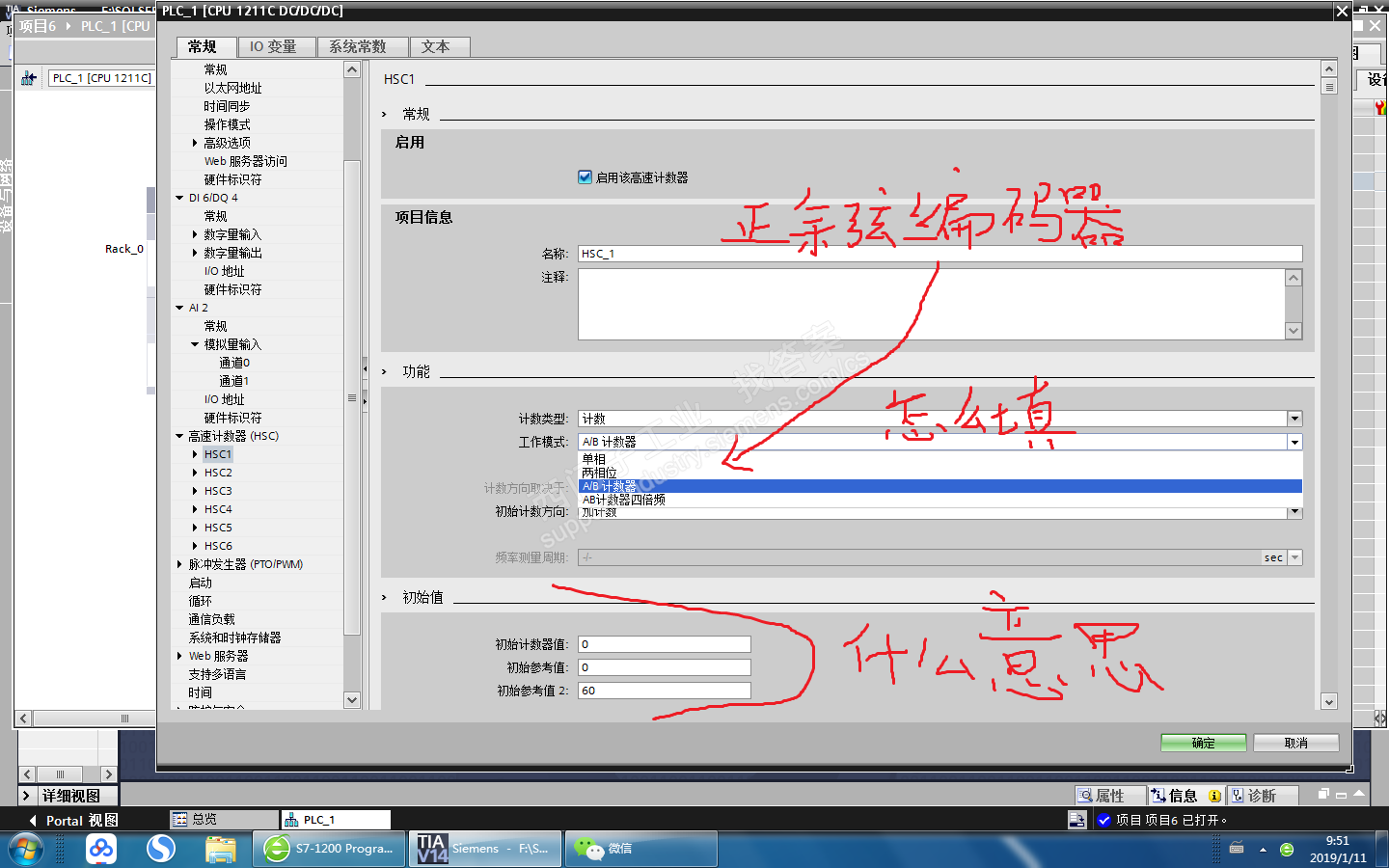Collapse the DI 6/DQ 4 tree node
The image size is (1389, 868).
(179, 198)
